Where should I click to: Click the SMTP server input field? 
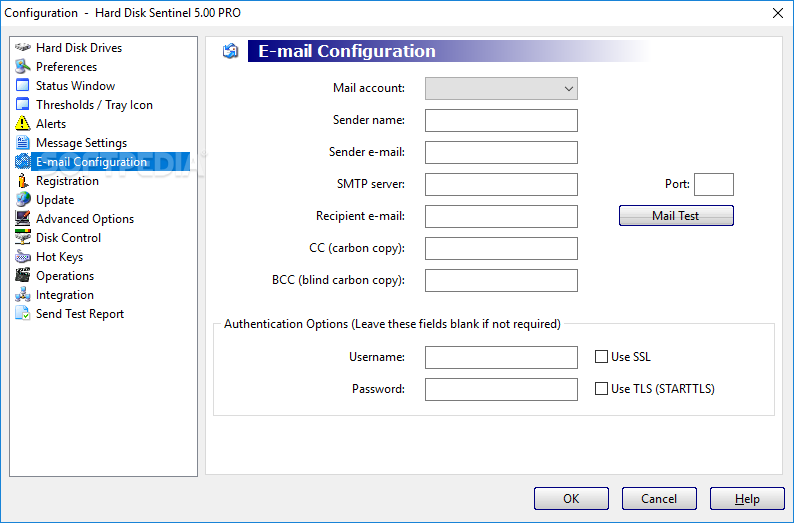pyautogui.click(x=501, y=184)
